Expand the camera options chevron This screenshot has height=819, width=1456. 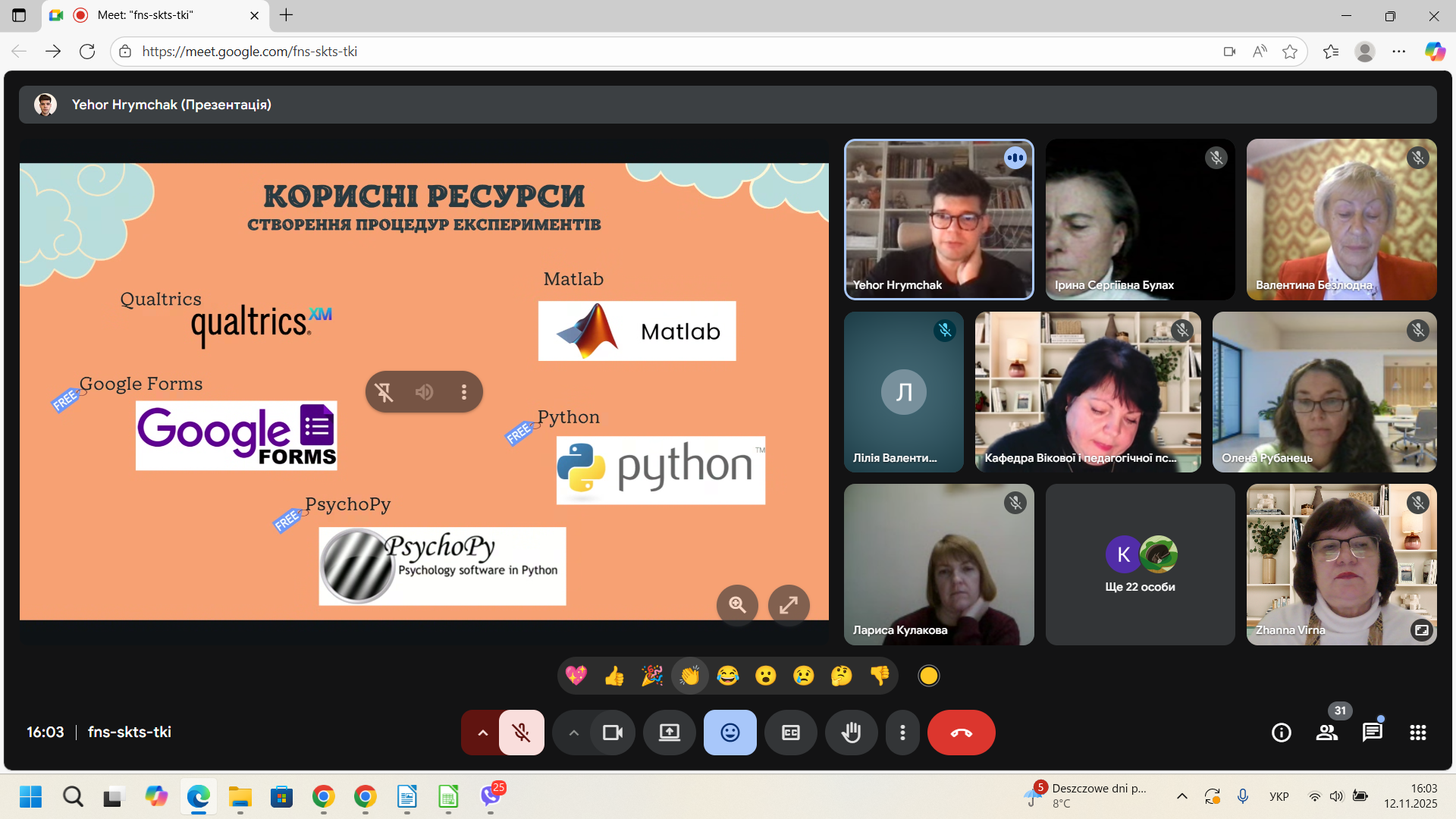point(574,733)
